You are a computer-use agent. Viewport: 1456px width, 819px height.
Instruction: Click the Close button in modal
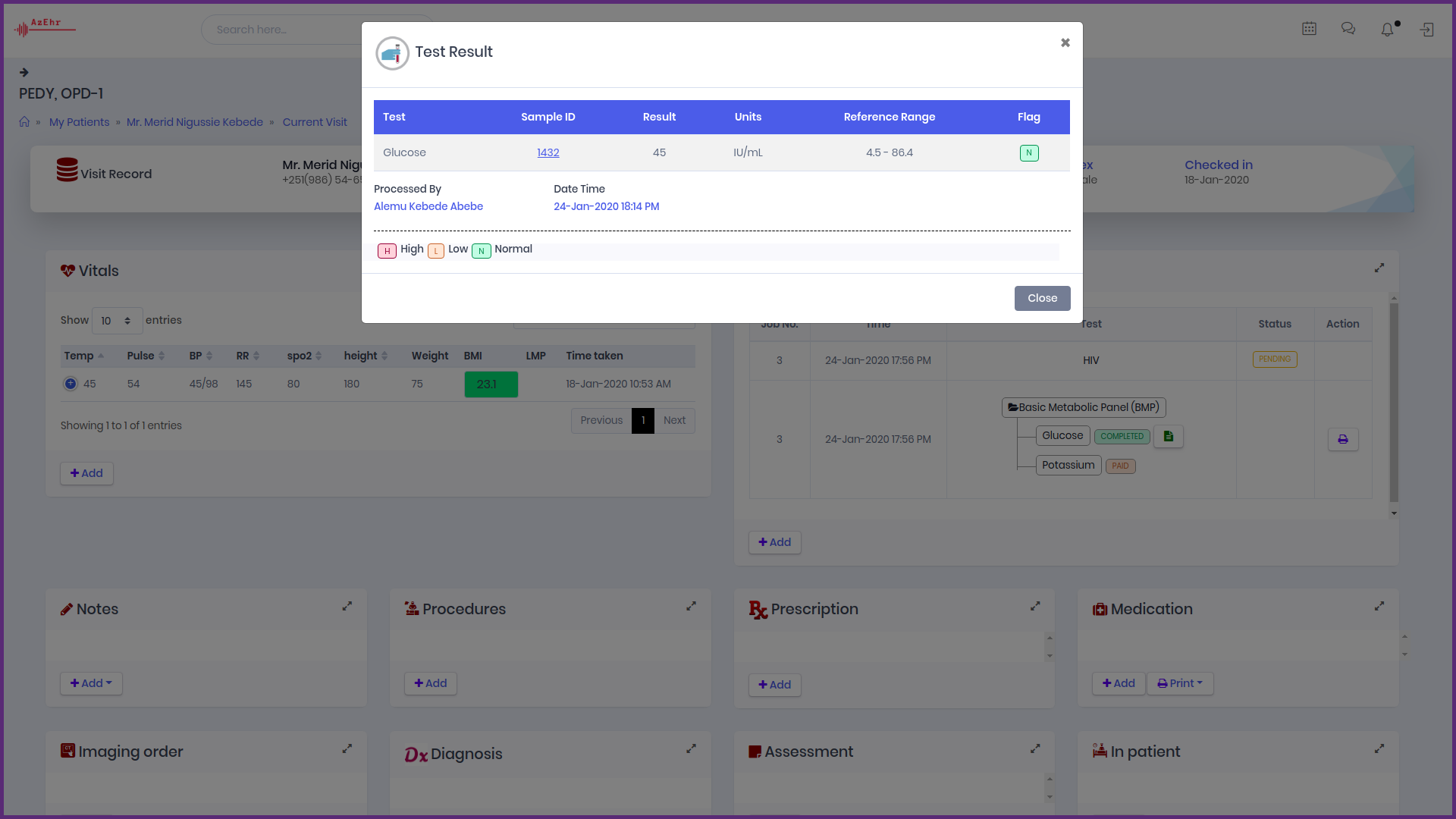pyautogui.click(x=1042, y=298)
